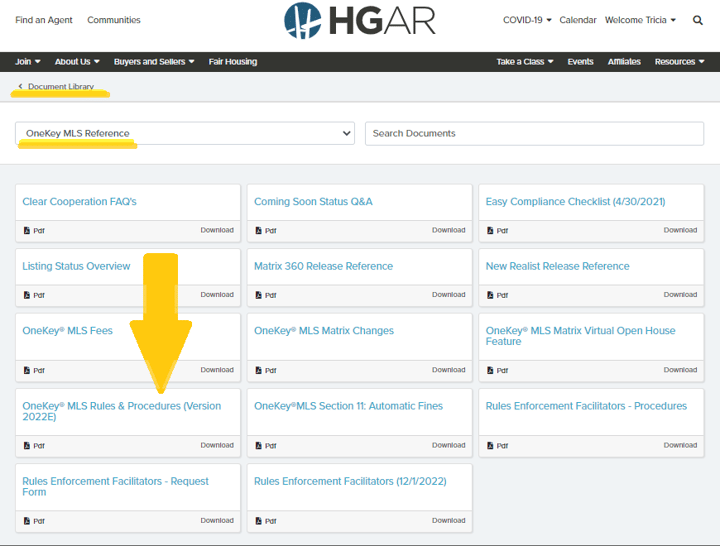Click the search magnifier icon in header
Viewport: 720px width, 546px height.
(x=698, y=20)
